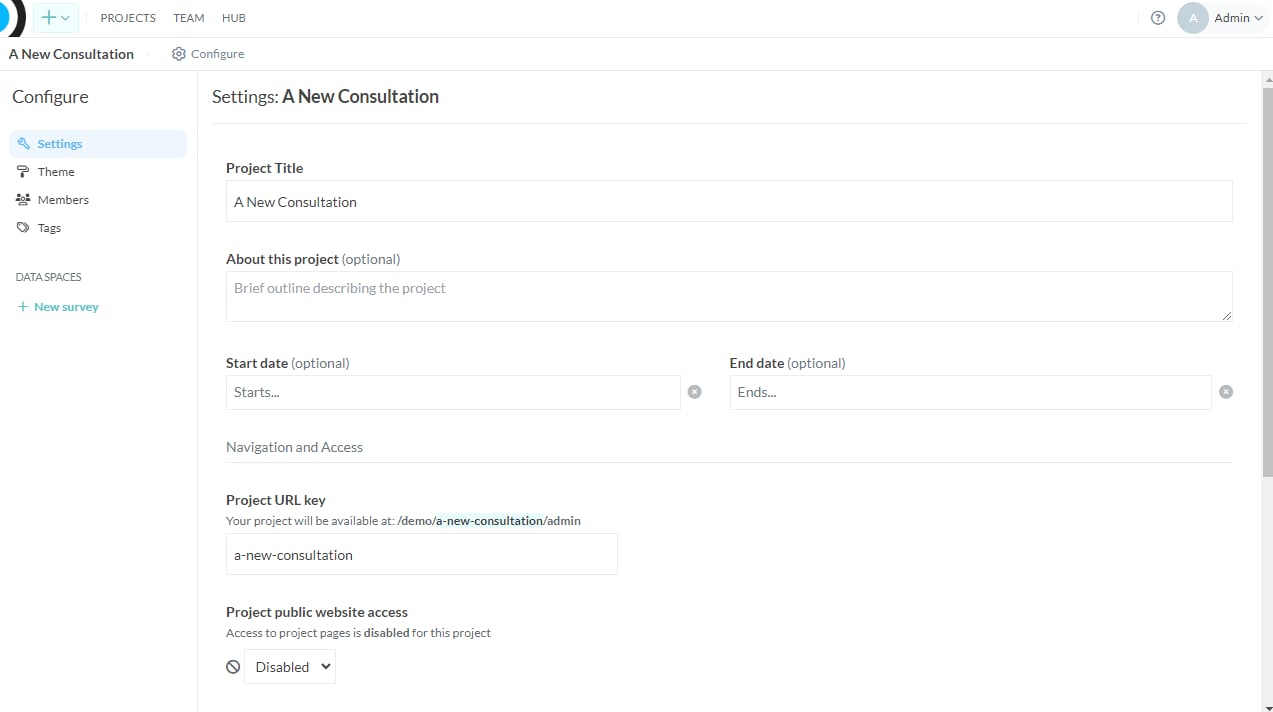Open the HUB menu
The width and height of the screenshot is (1273, 712).
click(x=234, y=18)
